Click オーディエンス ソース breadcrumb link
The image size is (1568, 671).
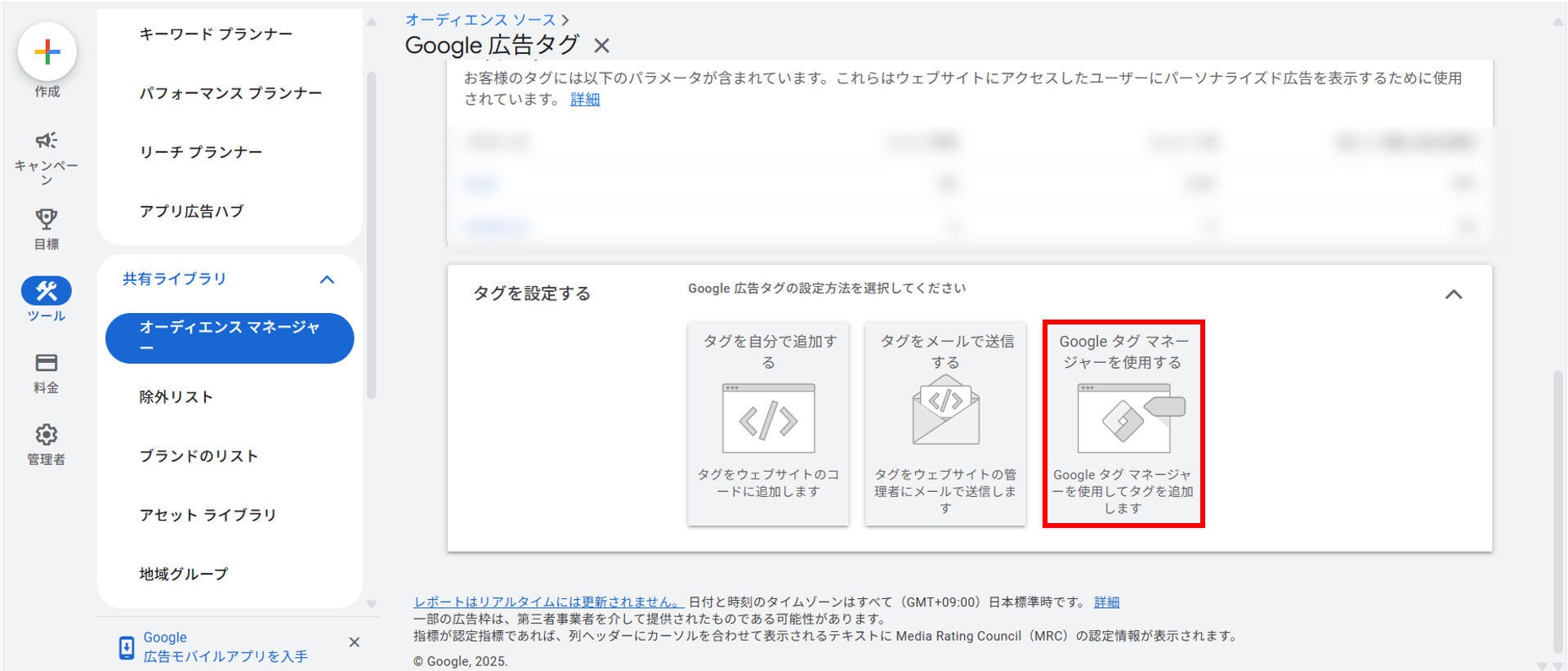click(480, 19)
